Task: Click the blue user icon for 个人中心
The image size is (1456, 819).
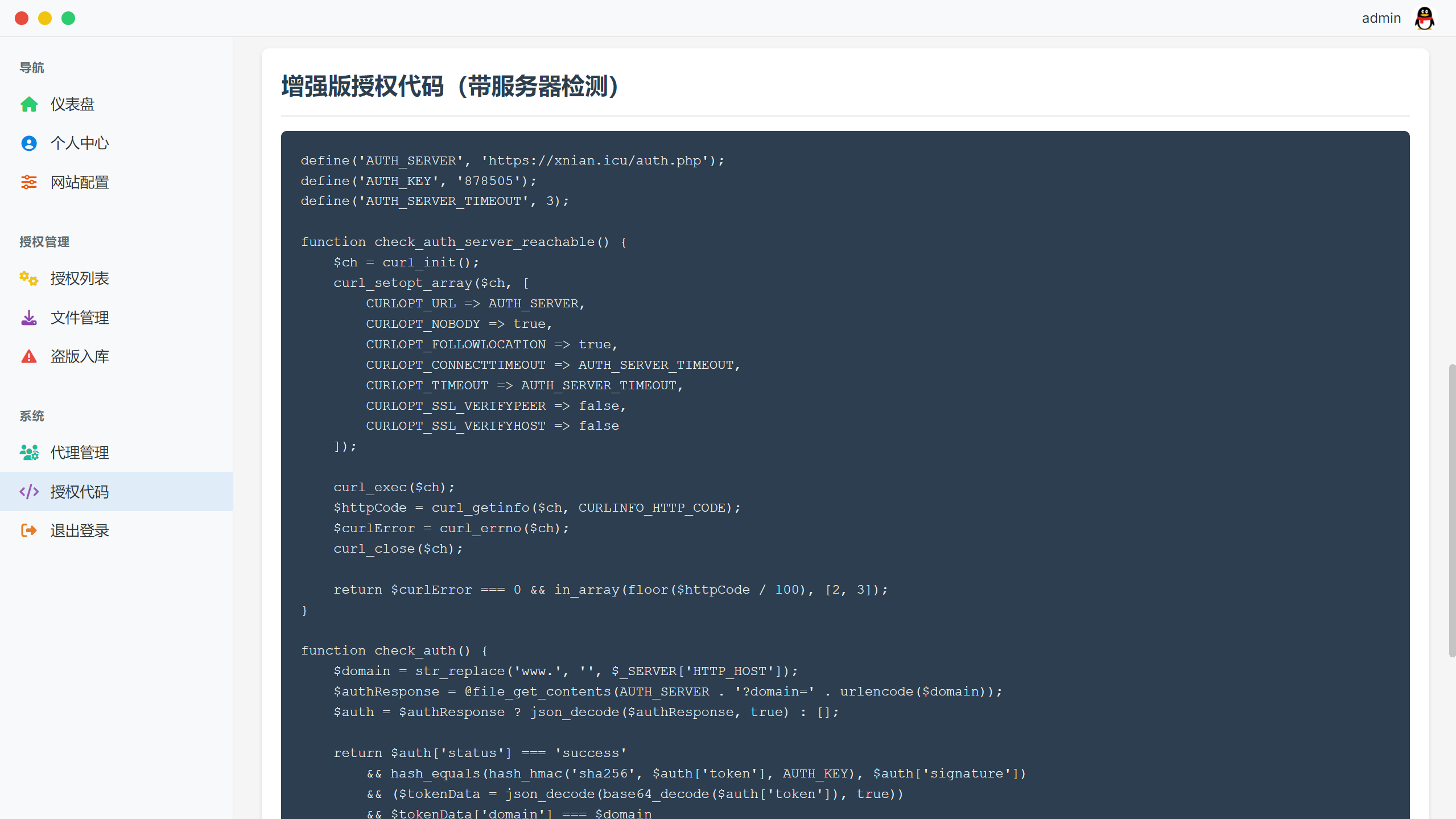Action: click(29, 143)
